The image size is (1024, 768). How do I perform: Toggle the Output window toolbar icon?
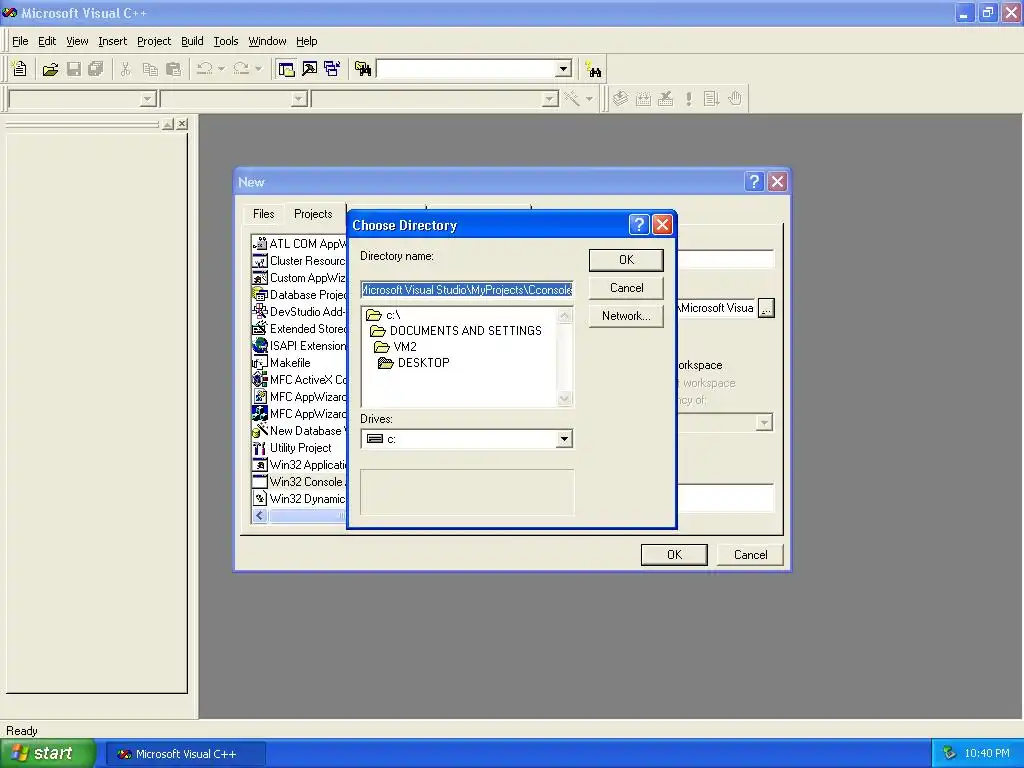[x=309, y=69]
